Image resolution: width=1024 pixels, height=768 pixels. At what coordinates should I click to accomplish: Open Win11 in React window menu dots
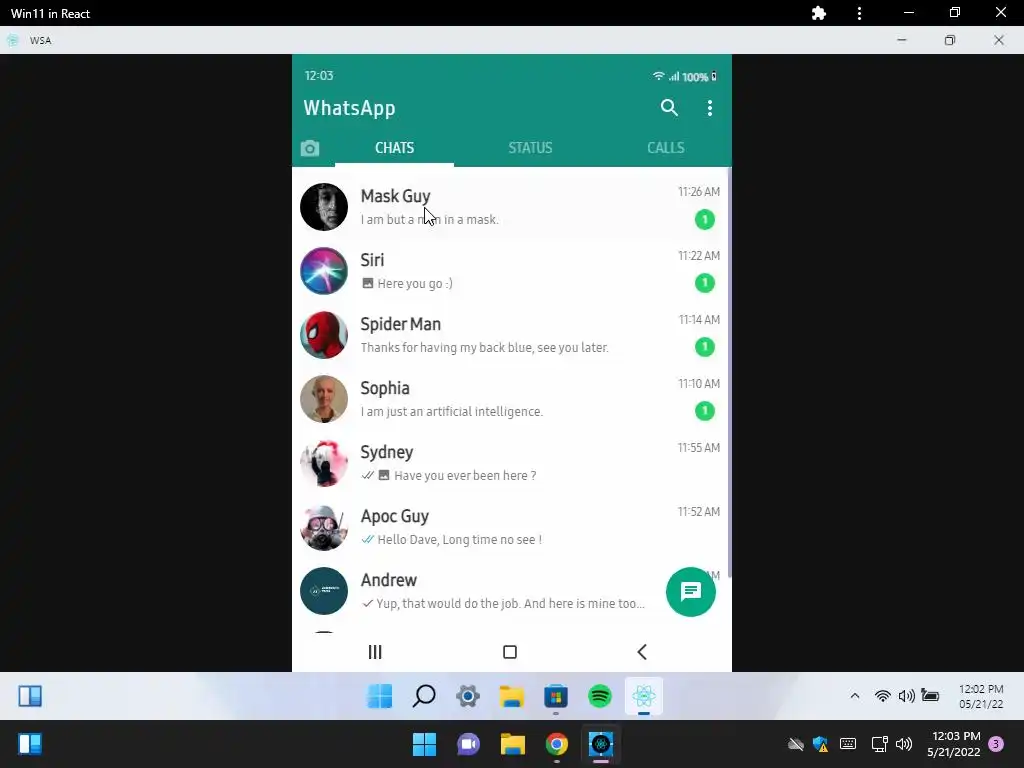[859, 13]
